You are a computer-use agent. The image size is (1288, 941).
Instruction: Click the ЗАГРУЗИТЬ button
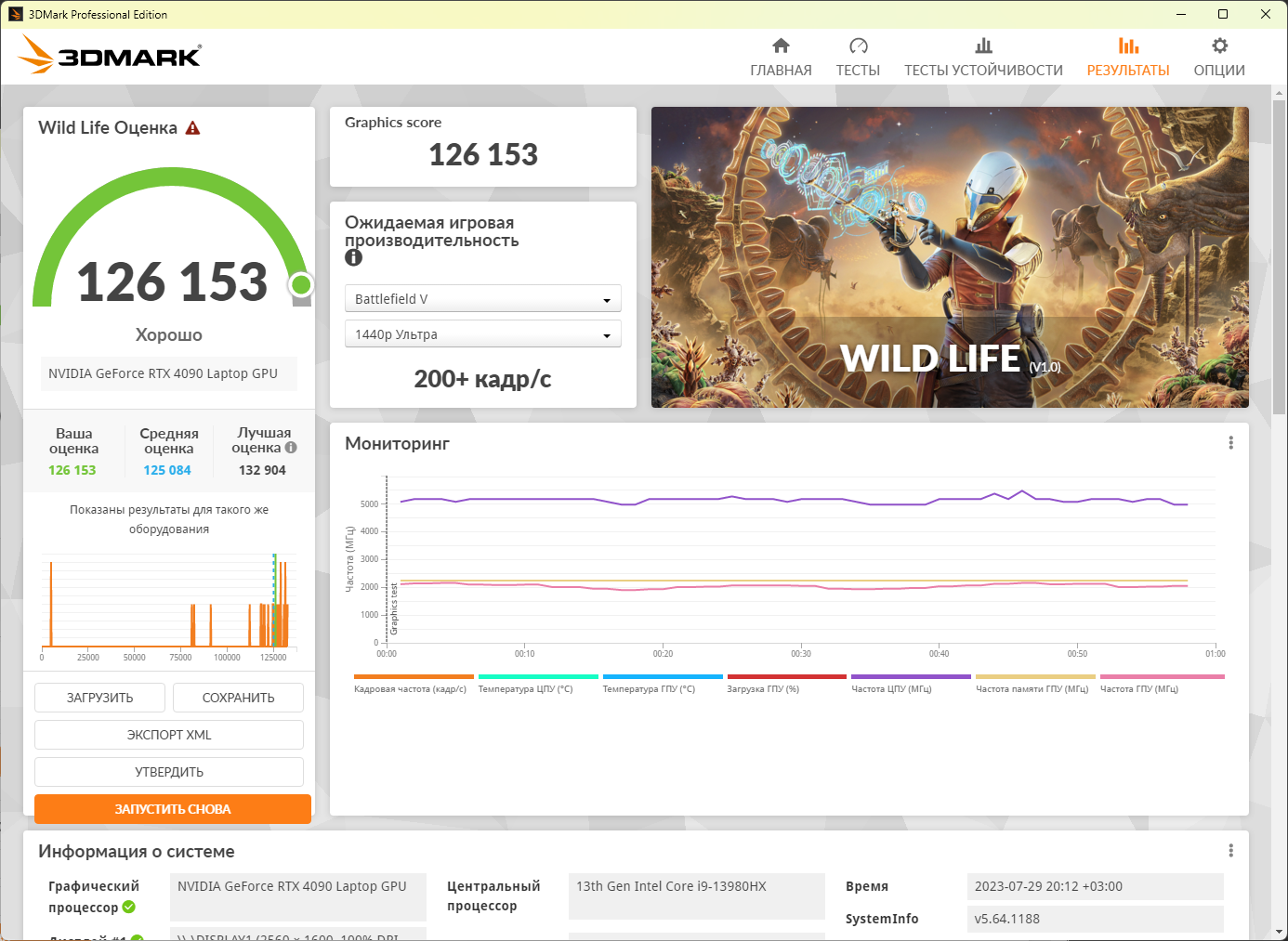tap(99, 698)
